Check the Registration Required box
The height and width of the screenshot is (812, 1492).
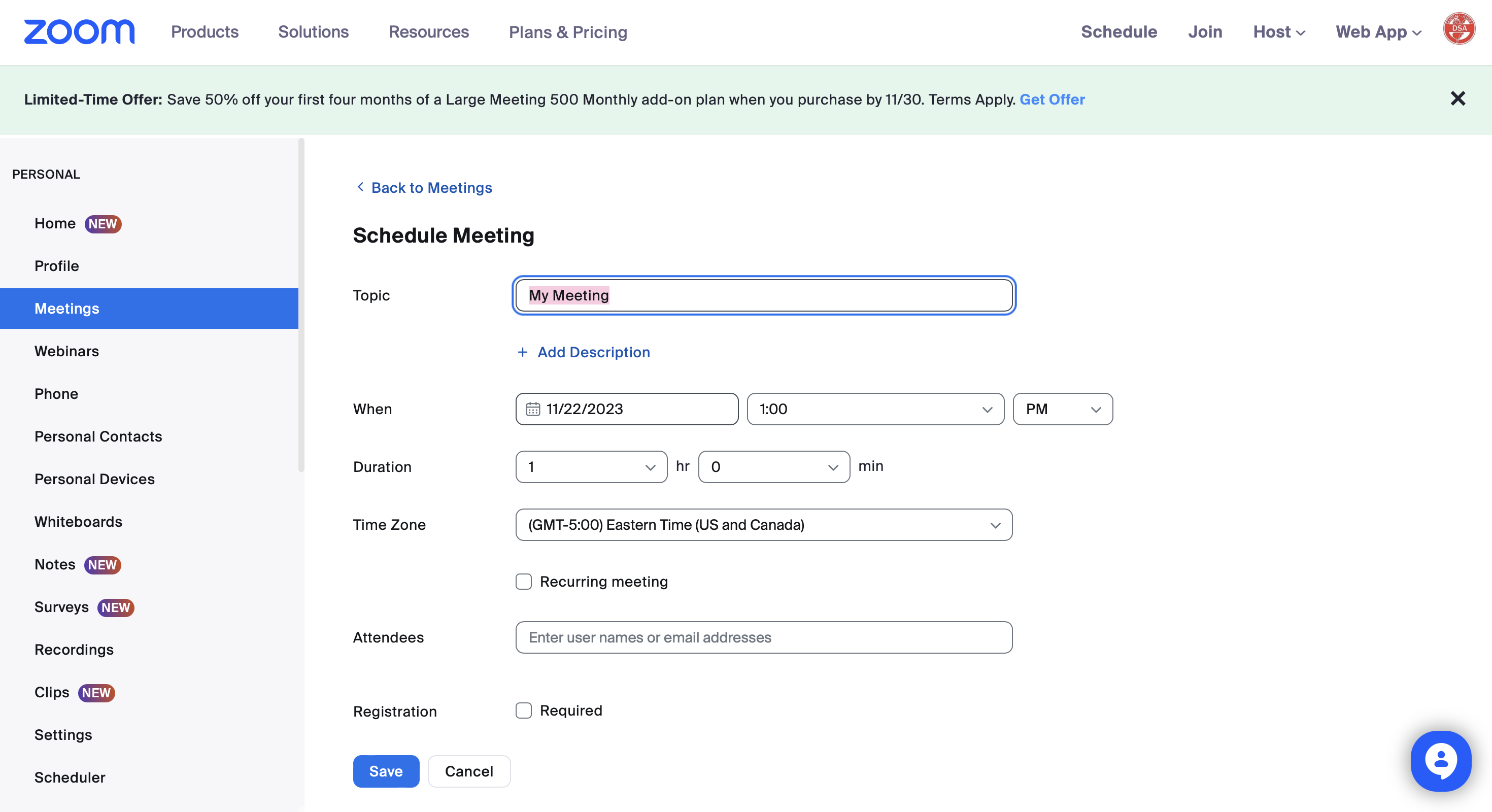(524, 710)
